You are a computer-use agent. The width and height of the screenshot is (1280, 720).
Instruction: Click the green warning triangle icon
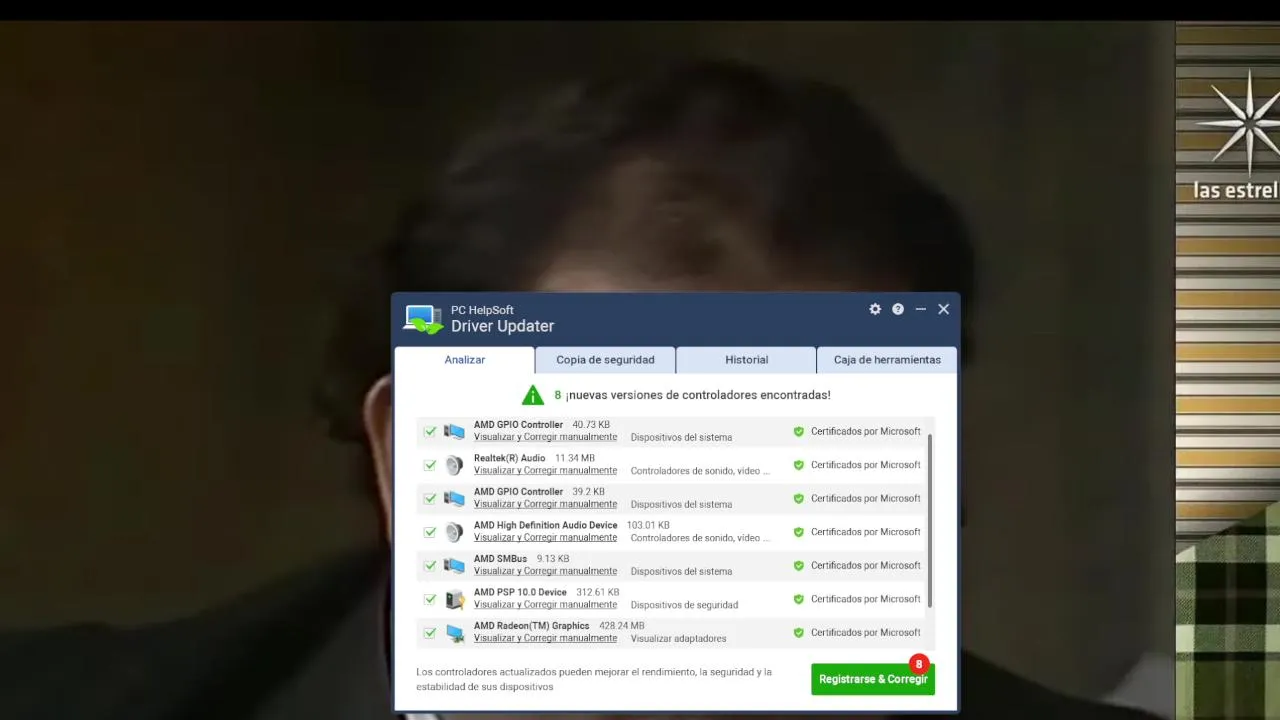coord(533,395)
